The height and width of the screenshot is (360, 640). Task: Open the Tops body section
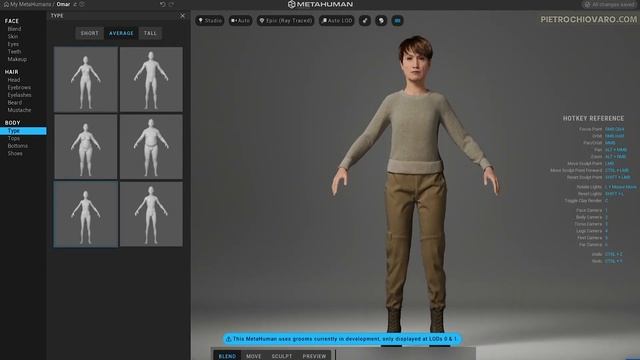click(x=13, y=138)
